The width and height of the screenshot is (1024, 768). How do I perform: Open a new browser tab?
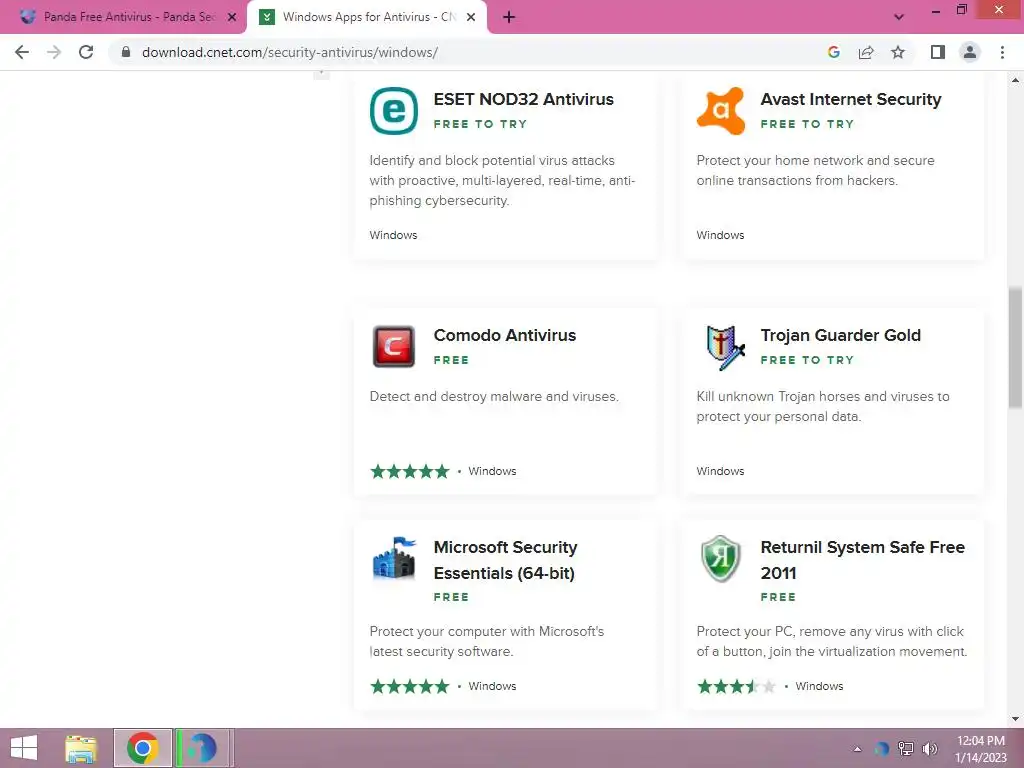pos(509,18)
